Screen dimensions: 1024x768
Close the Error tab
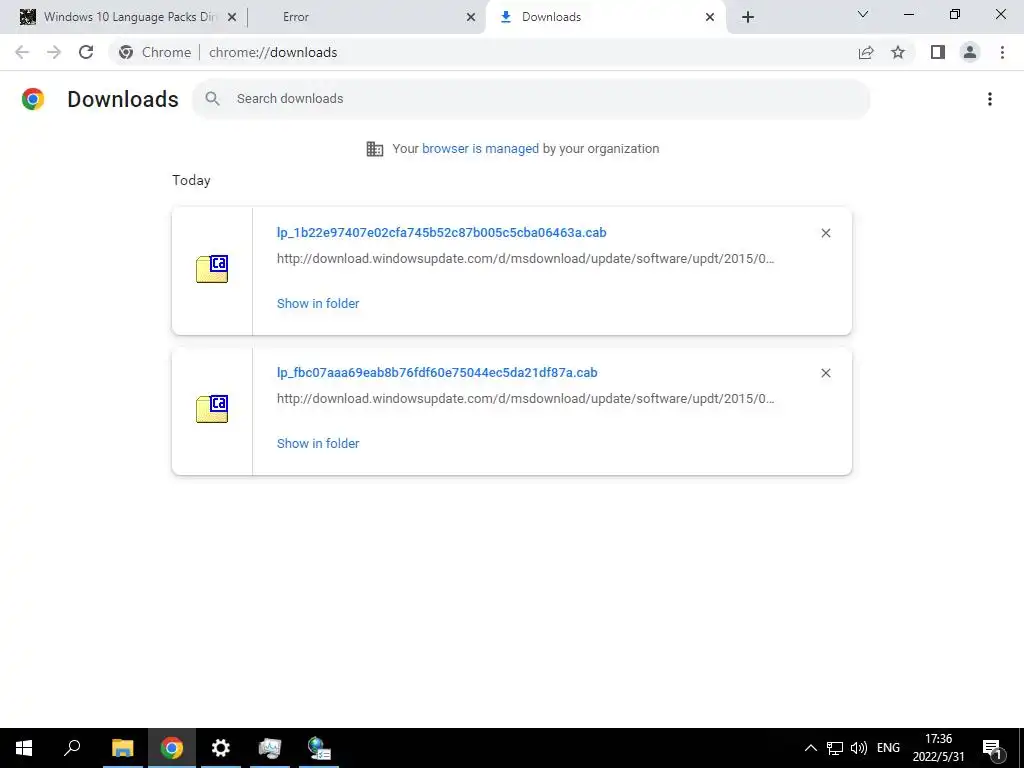(x=471, y=18)
